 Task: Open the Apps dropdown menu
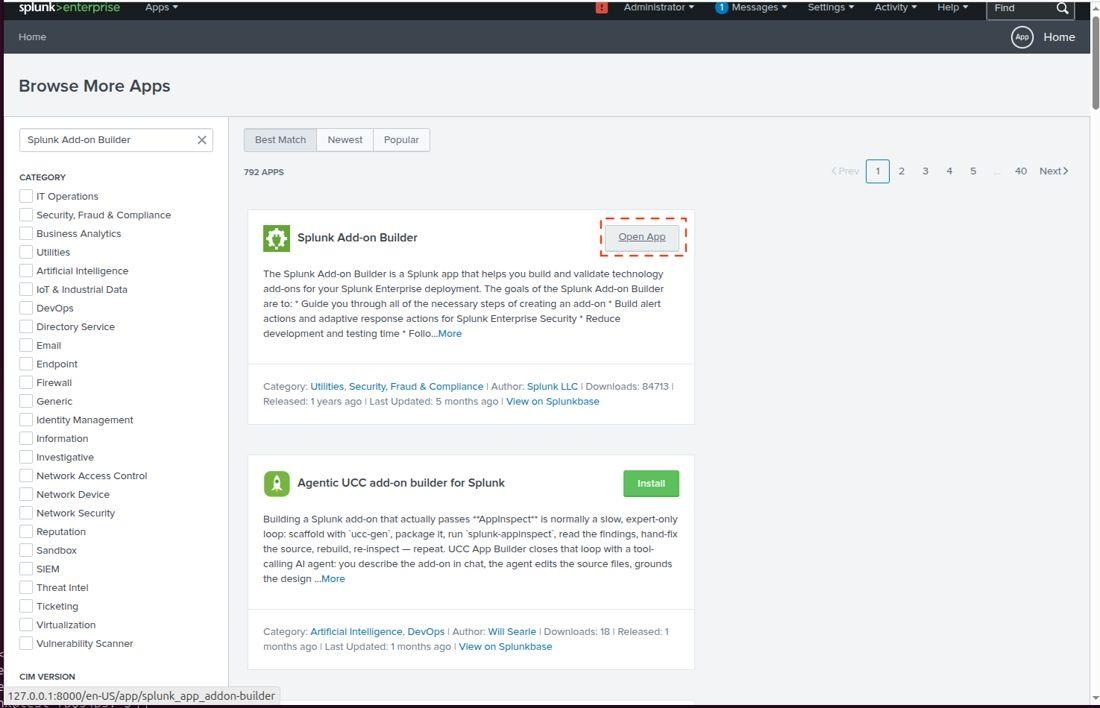pos(161,8)
